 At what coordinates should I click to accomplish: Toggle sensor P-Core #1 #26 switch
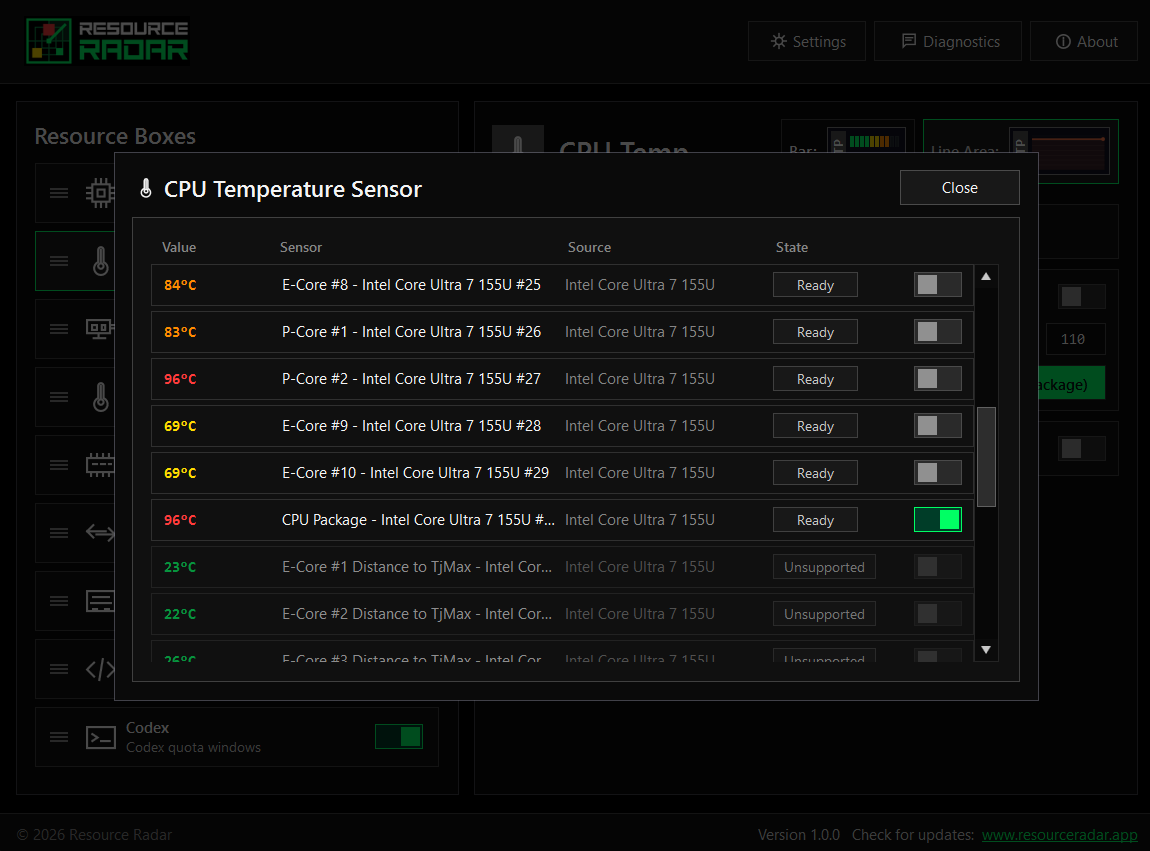pos(937,332)
